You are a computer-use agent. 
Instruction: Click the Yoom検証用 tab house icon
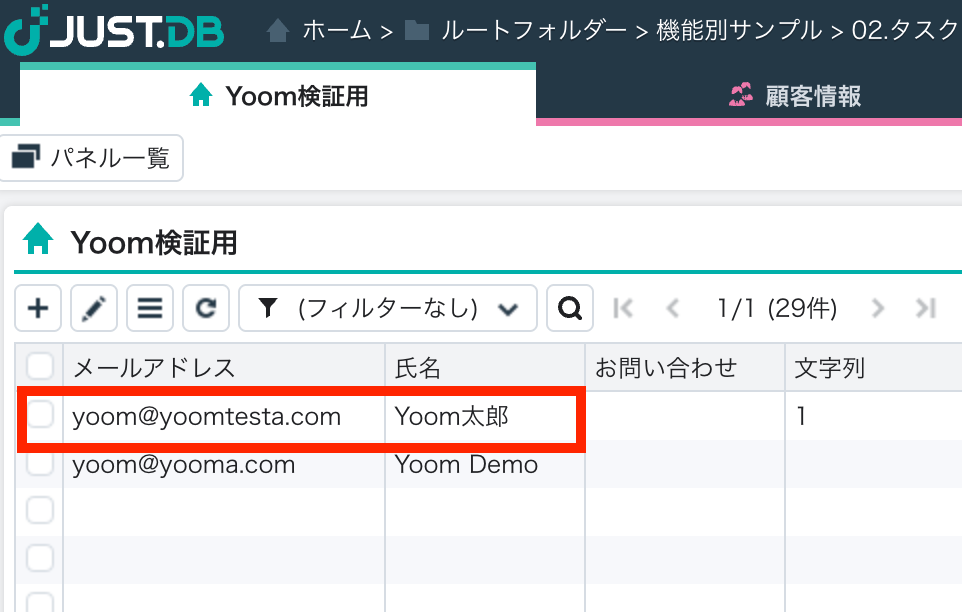[201, 95]
